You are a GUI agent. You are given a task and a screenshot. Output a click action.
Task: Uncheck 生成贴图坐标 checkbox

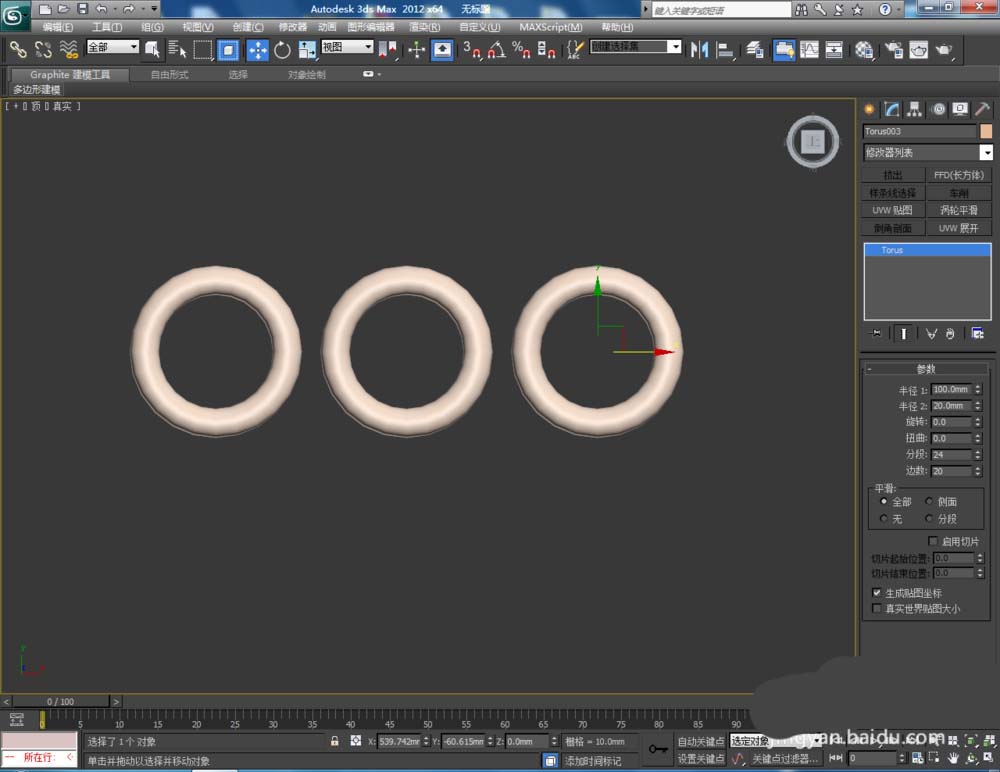coord(878,593)
